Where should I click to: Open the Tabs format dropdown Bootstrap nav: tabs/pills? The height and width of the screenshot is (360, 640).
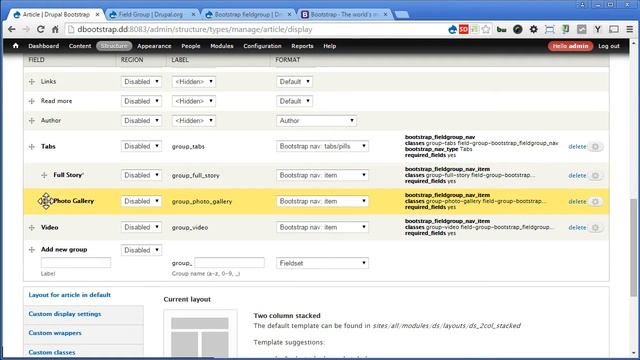point(322,146)
